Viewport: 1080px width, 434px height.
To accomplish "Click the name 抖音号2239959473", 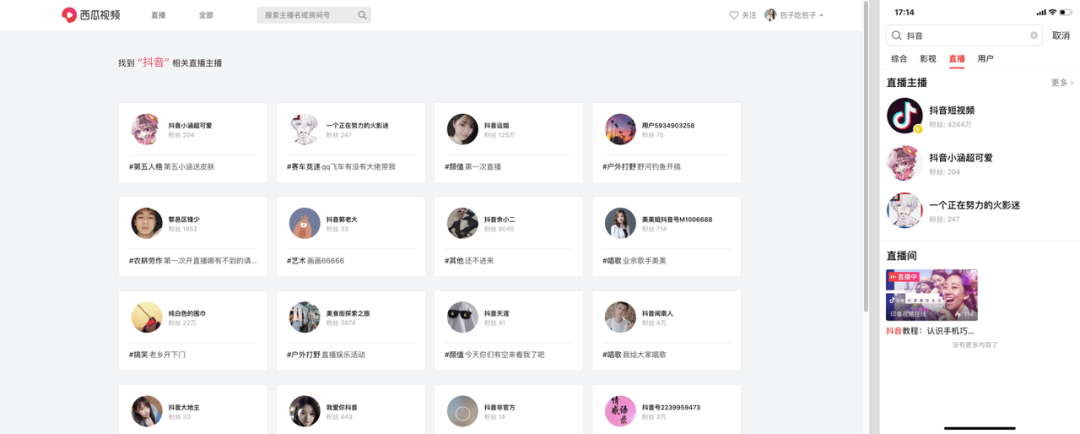I will click(671, 407).
